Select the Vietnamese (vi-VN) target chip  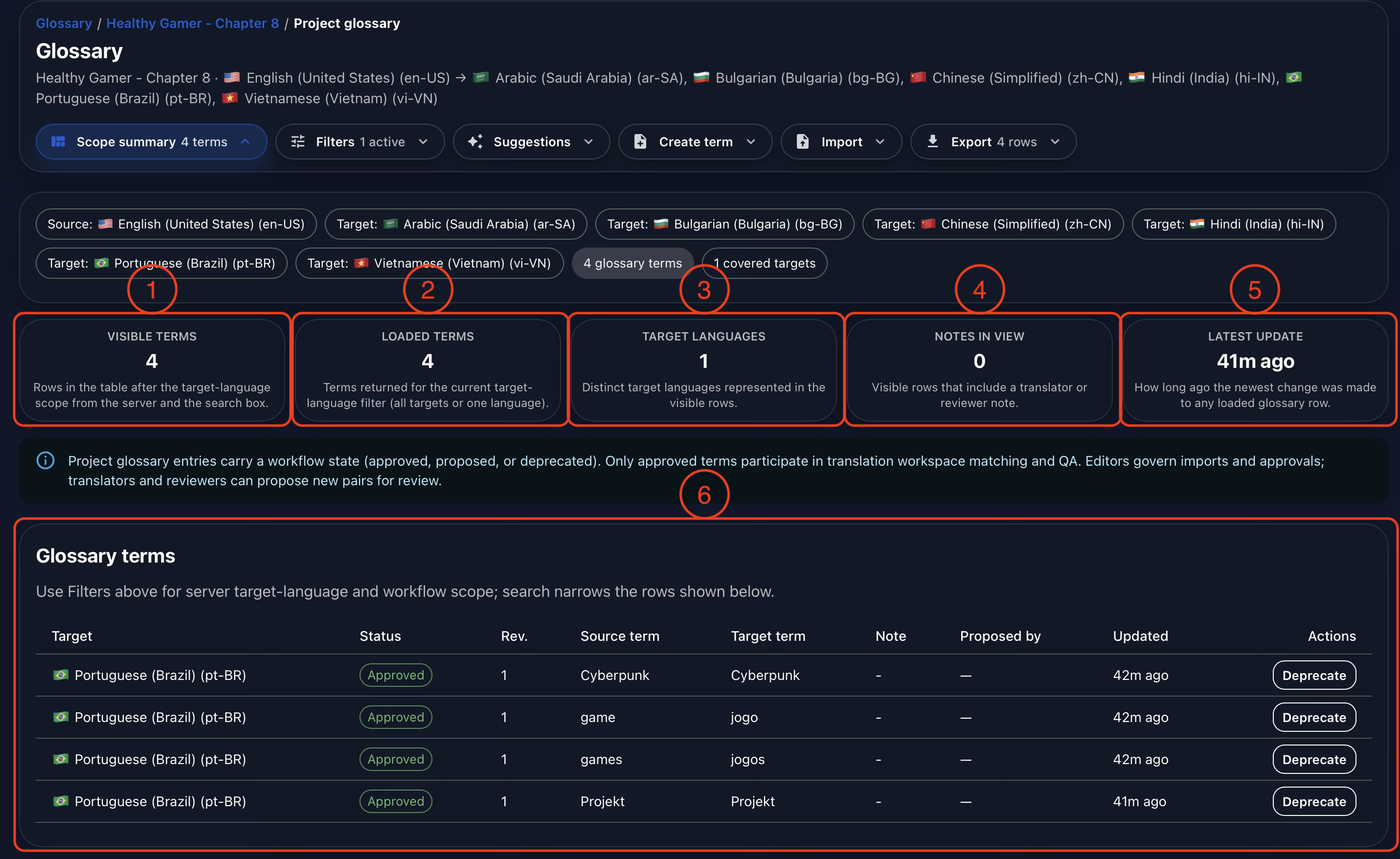[x=429, y=263]
